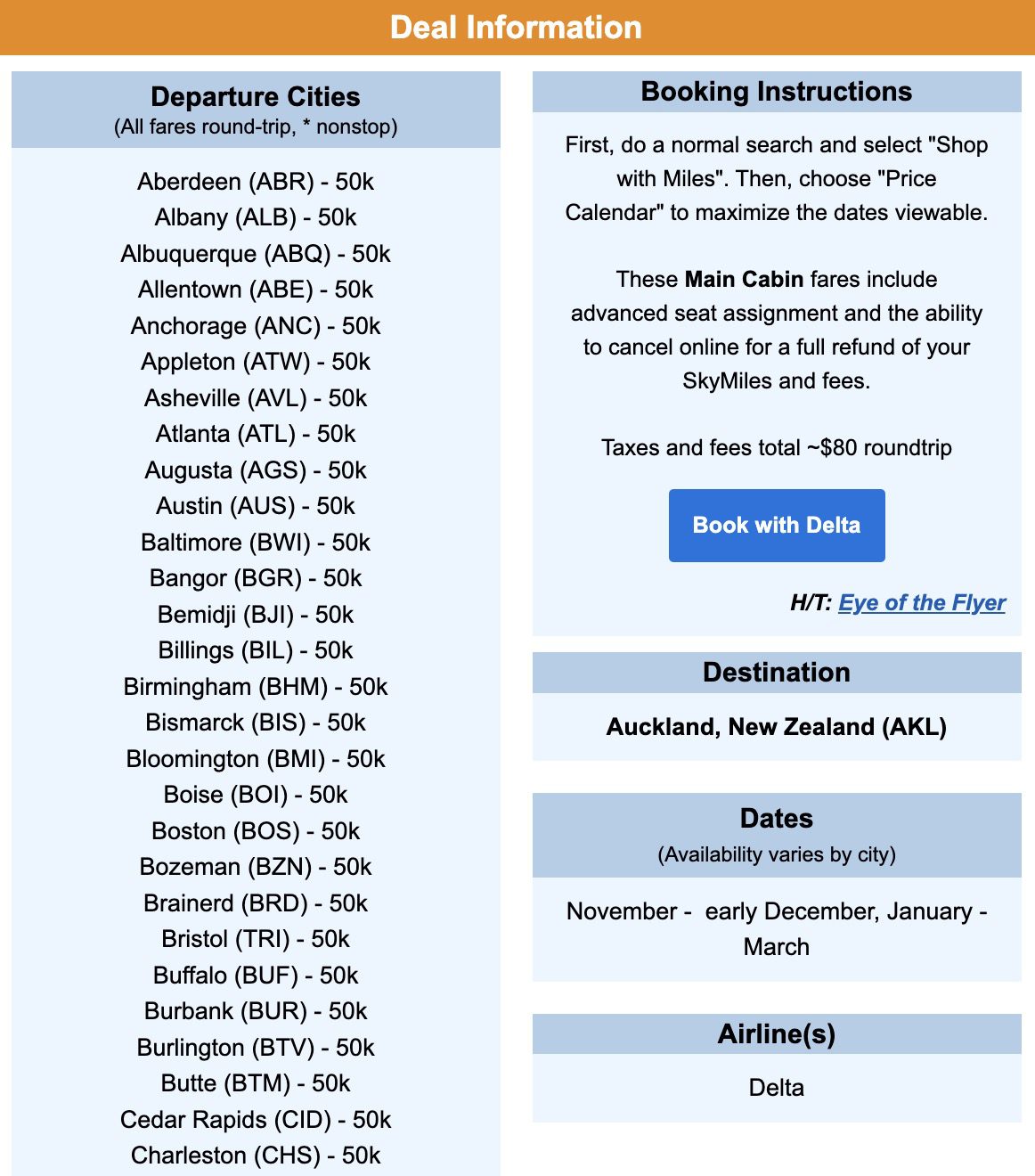Screen dimensions: 1035x1176
Task: Click the Airline(s) section header
Action: [x=776, y=1034]
